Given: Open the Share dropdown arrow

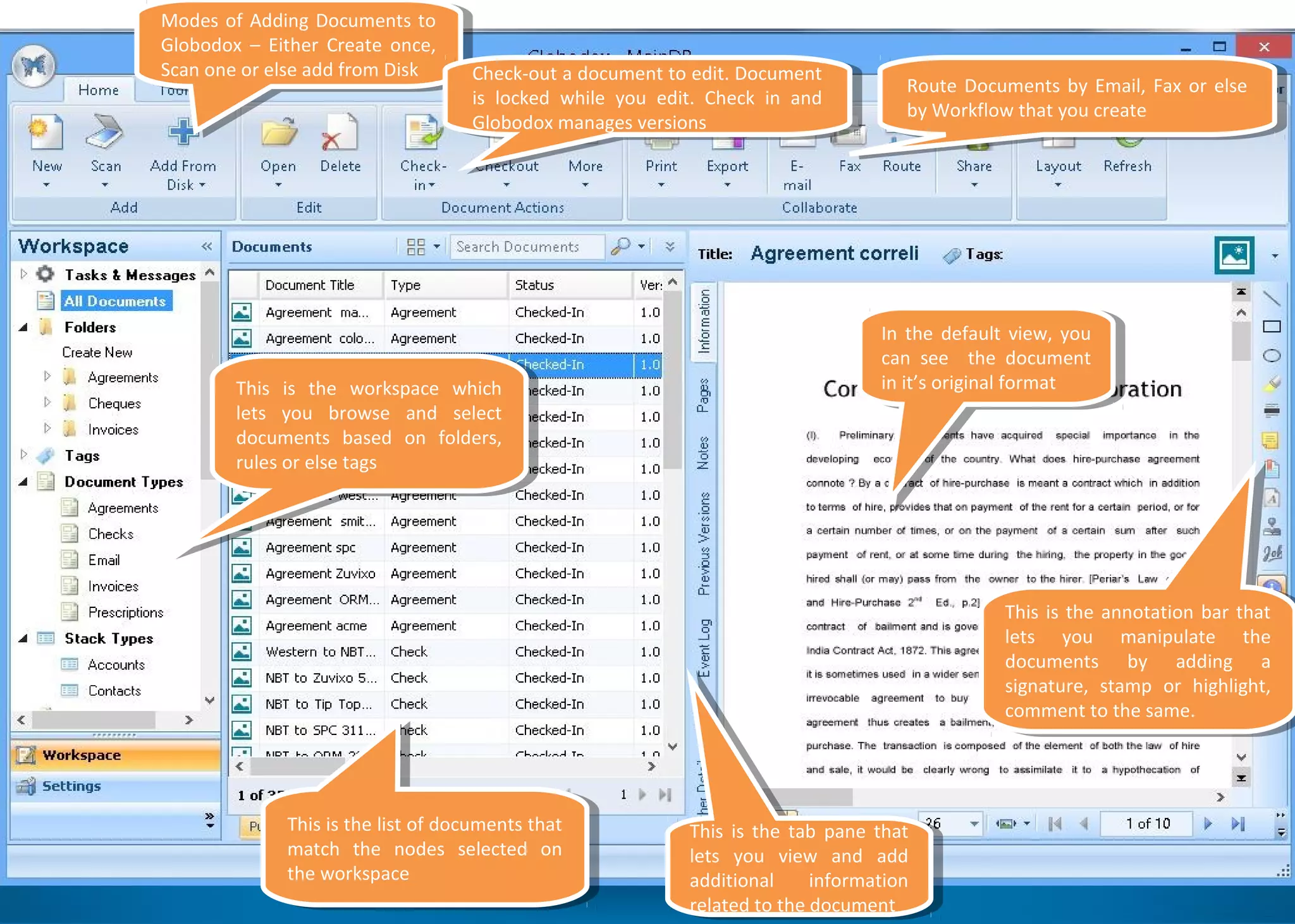Looking at the screenshot, I should click(974, 185).
